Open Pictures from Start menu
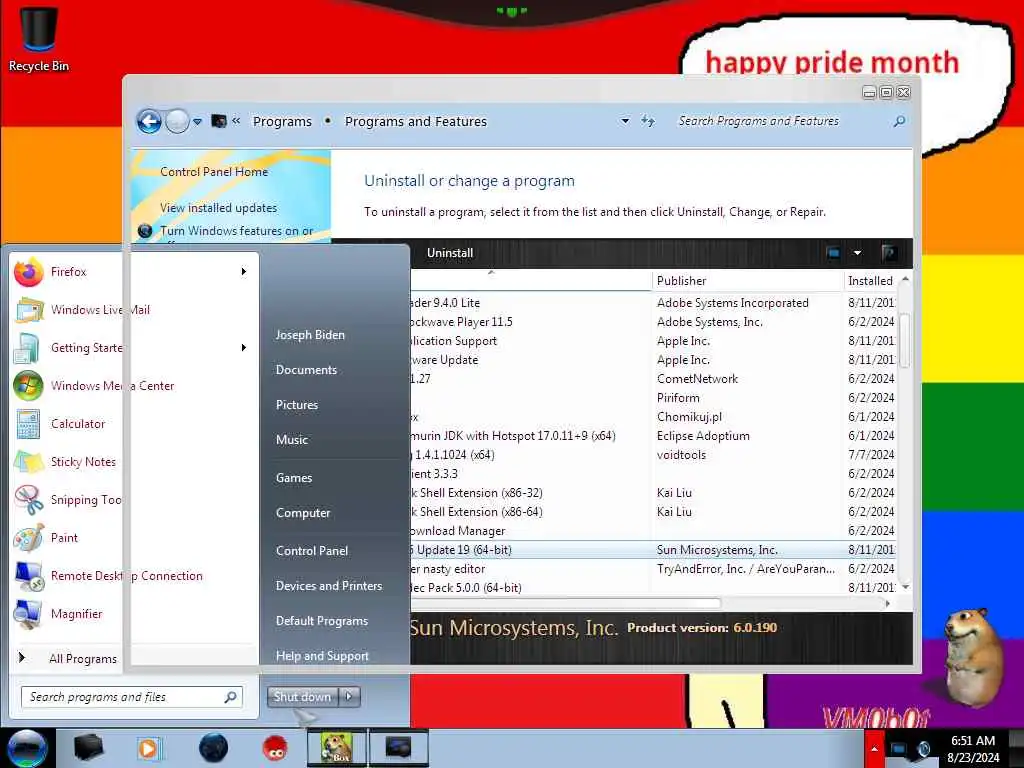The width and height of the screenshot is (1024, 768). click(297, 406)
